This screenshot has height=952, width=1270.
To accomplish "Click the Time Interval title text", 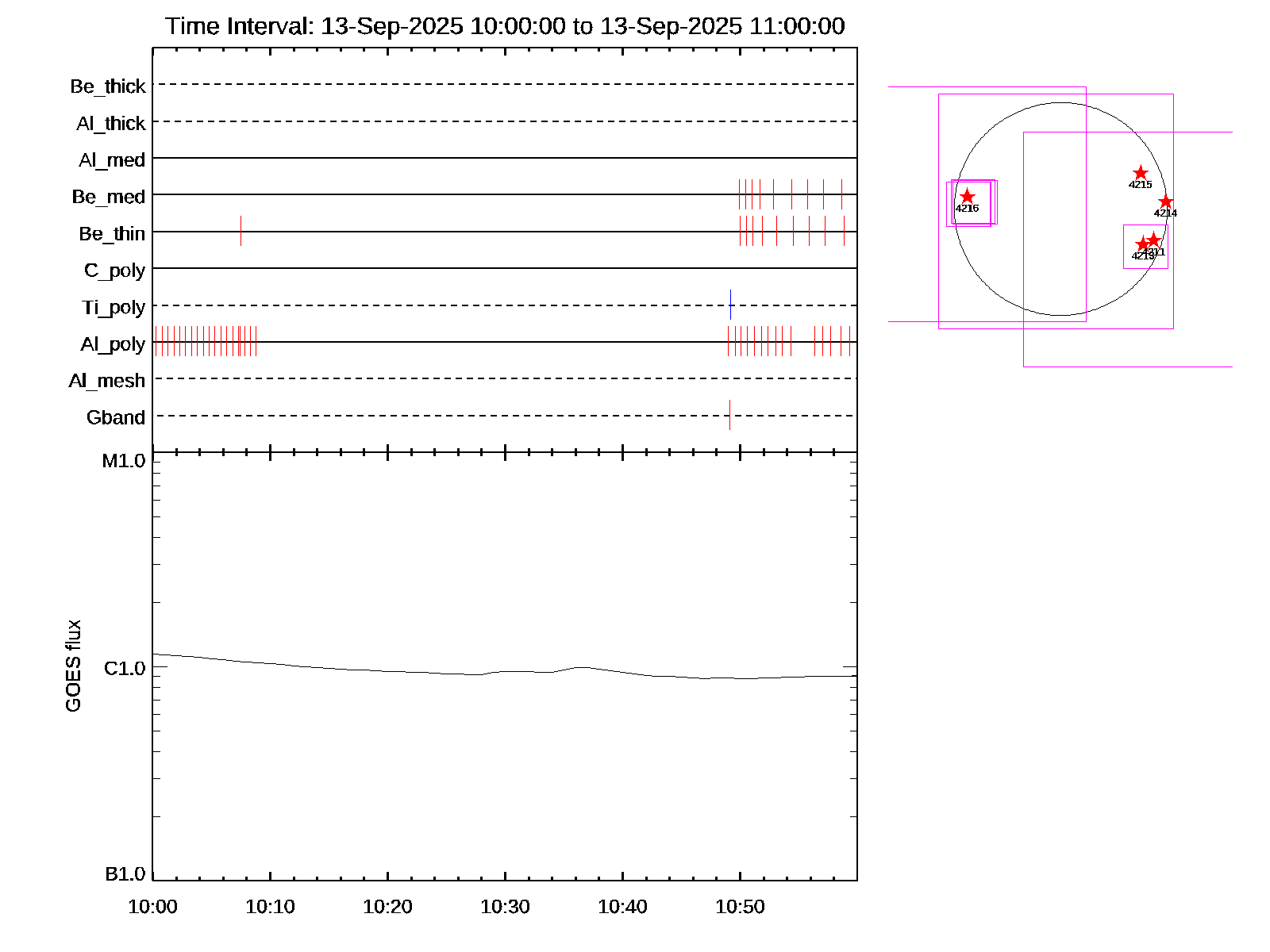I will (505, 26).
